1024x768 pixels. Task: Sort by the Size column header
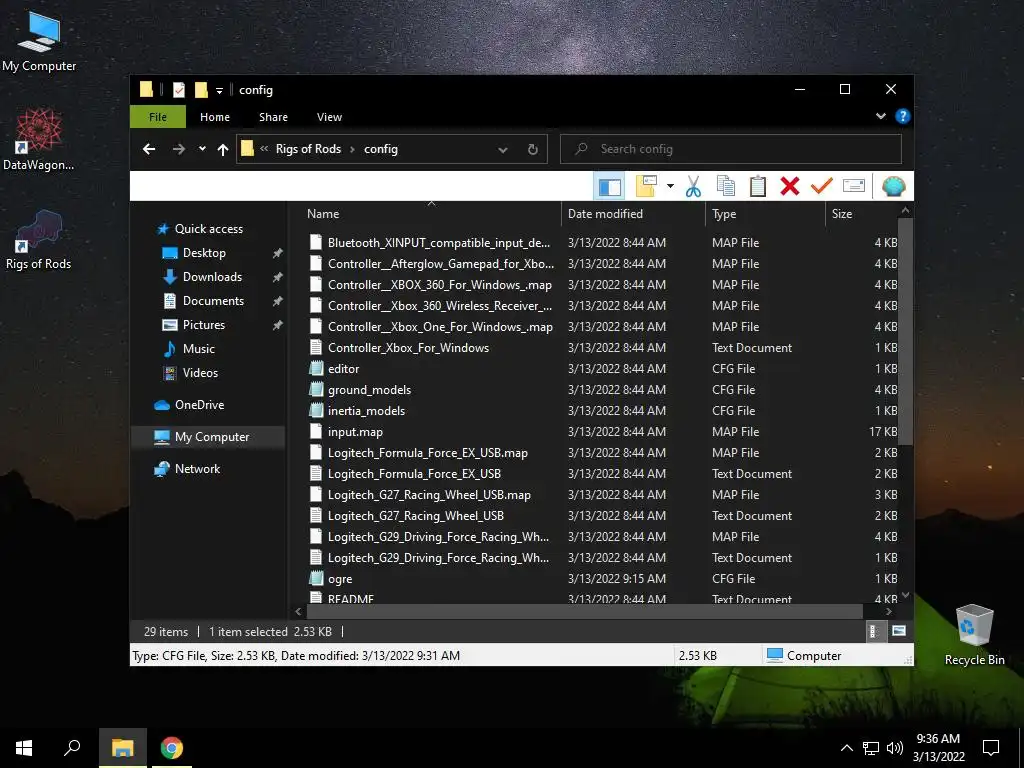coord(862,214)
